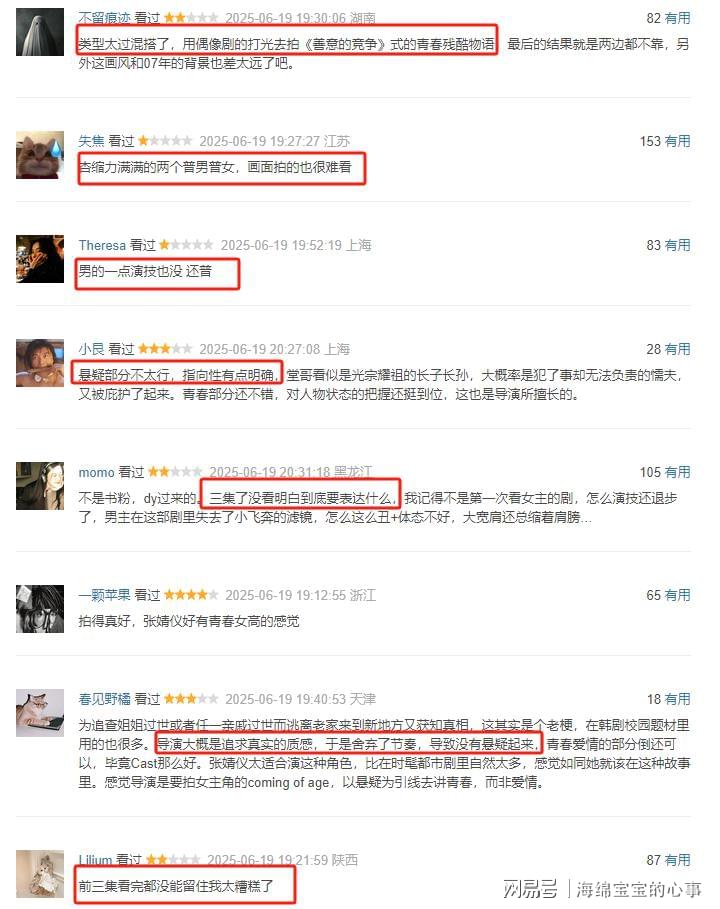The image size is (720, 909).
Task: Visit Theresa's user profile
Action: [x=102, y=245]
